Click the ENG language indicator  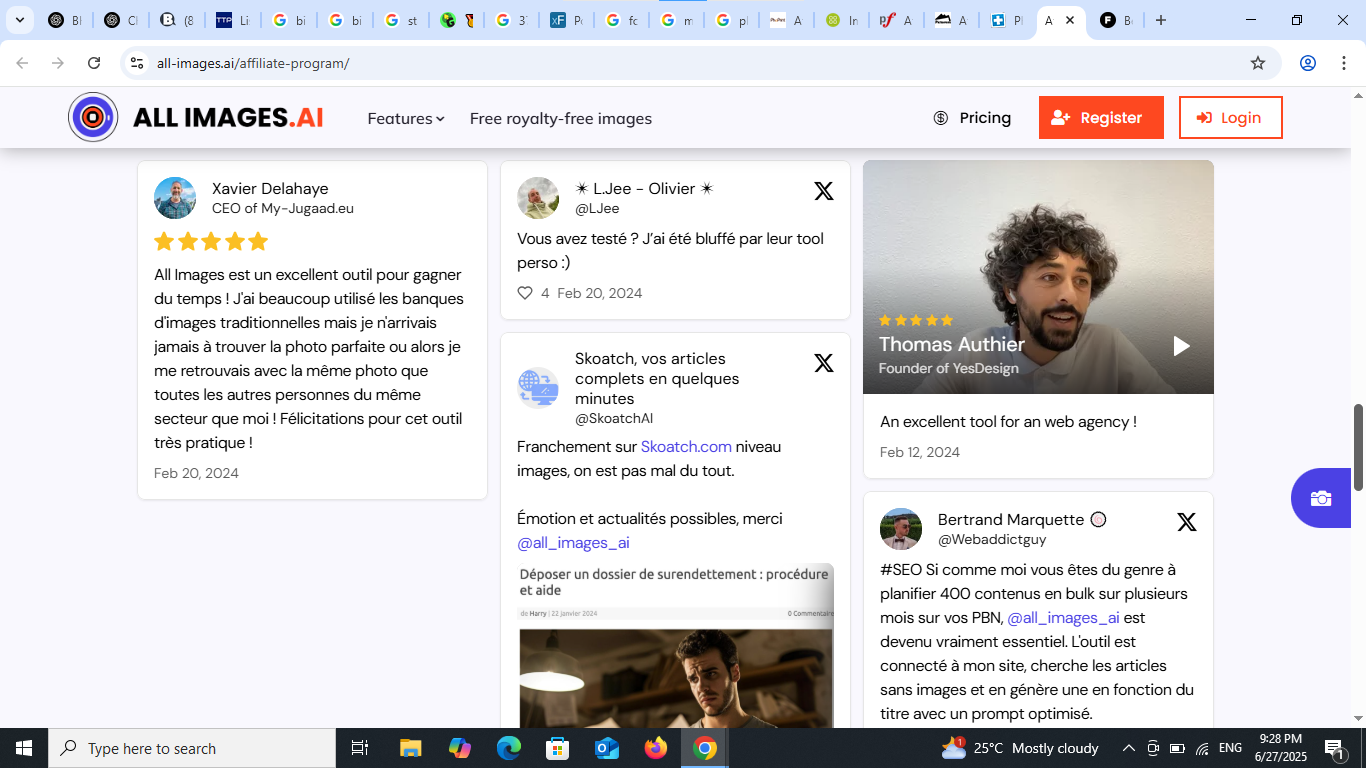[x=1230, y=748]
